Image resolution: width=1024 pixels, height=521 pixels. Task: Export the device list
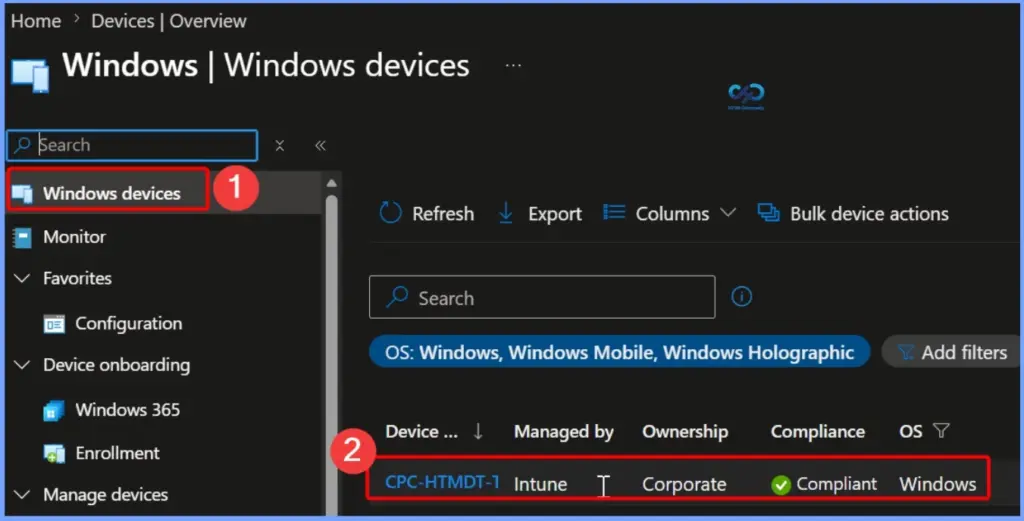[x=539, y=213]
